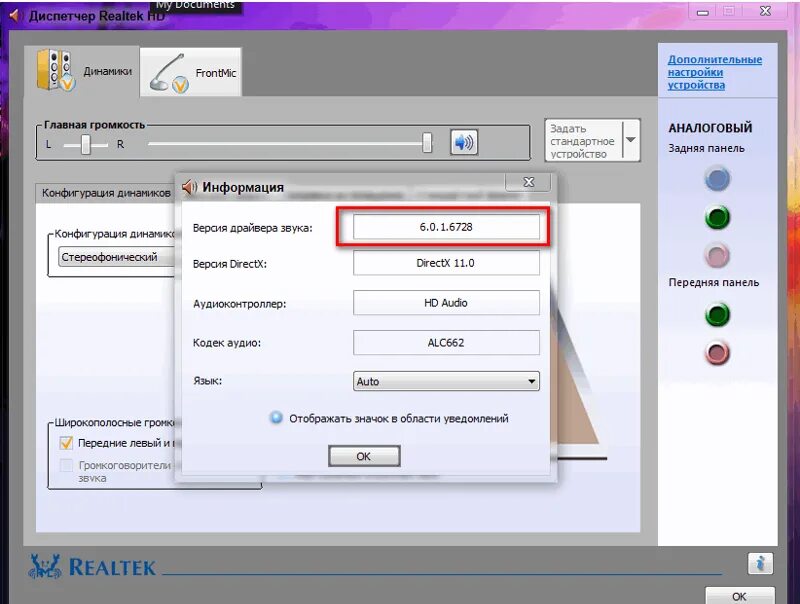This screenshot has width=800, height=604.
Task: Uncheck Передние левый и правый checkbox
Action: pyautogui.click(x=66, y=442)
